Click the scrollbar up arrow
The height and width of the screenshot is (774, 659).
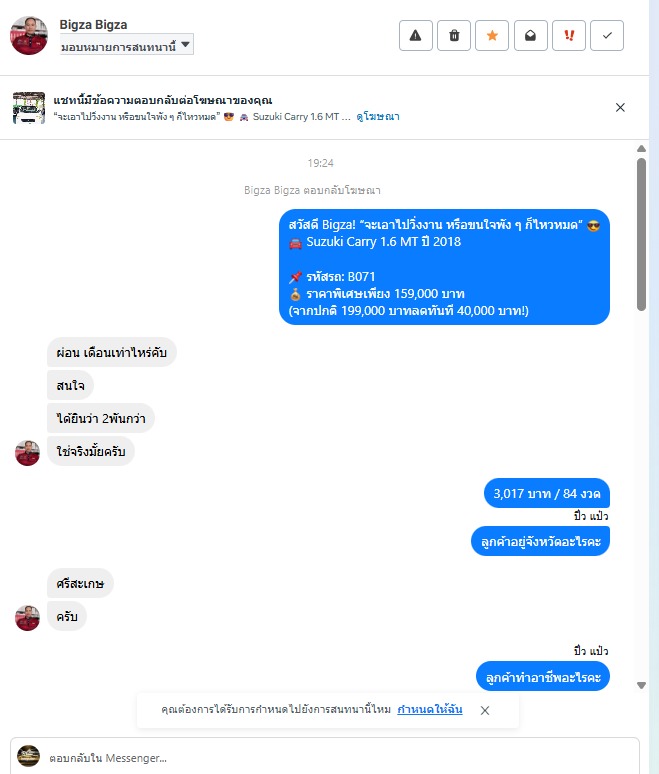pos(641,149)
